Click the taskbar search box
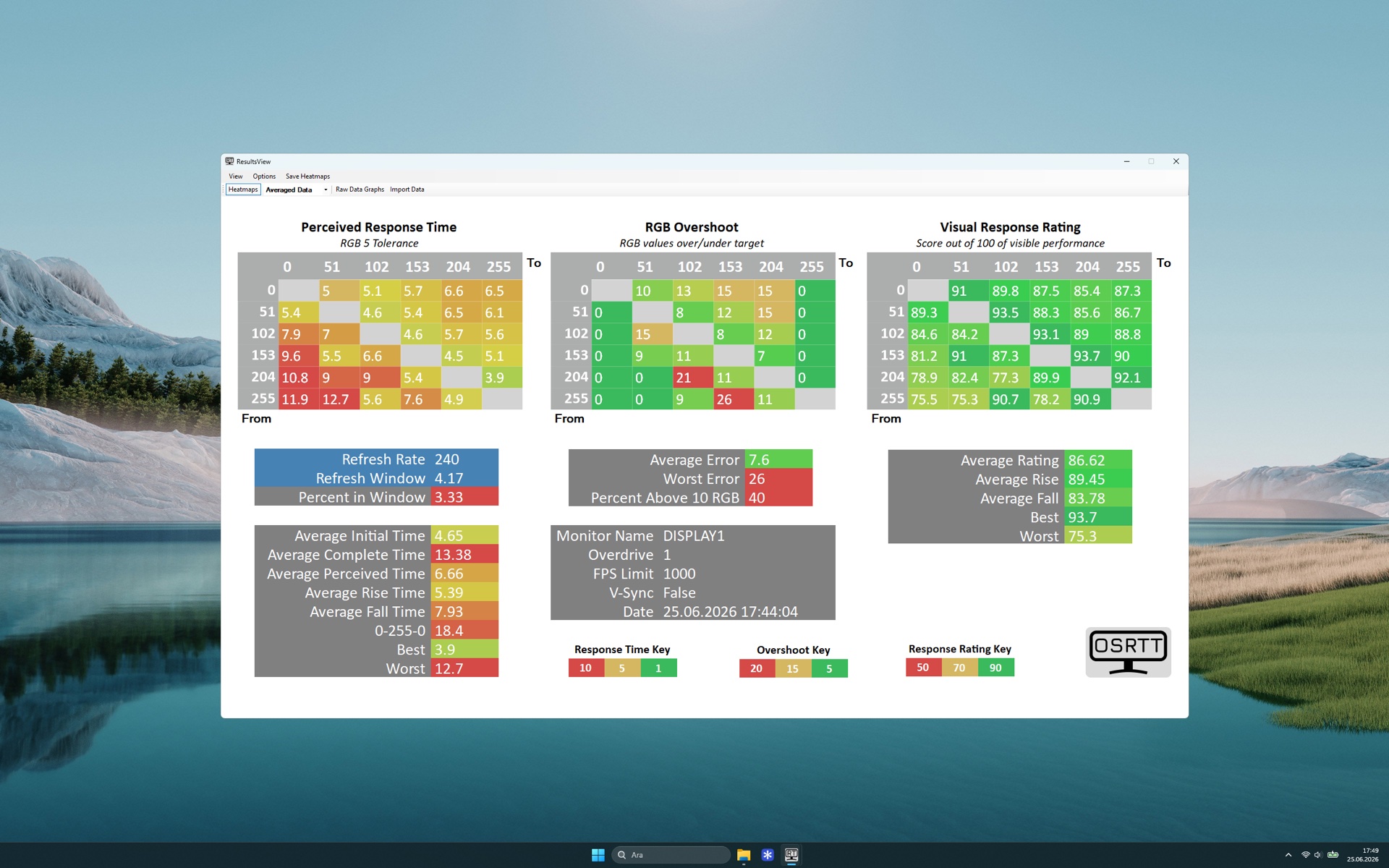The height and width of the screenshot is (868, 1389). pos(671,855)
